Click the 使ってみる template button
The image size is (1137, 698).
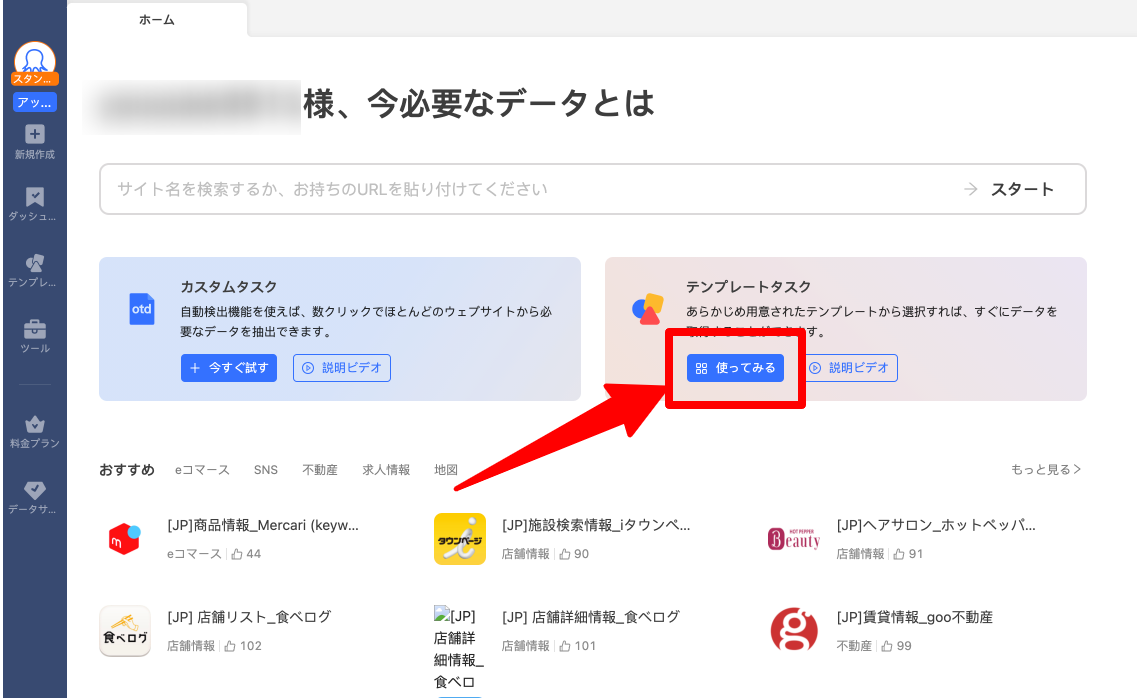tap(735, 368)
